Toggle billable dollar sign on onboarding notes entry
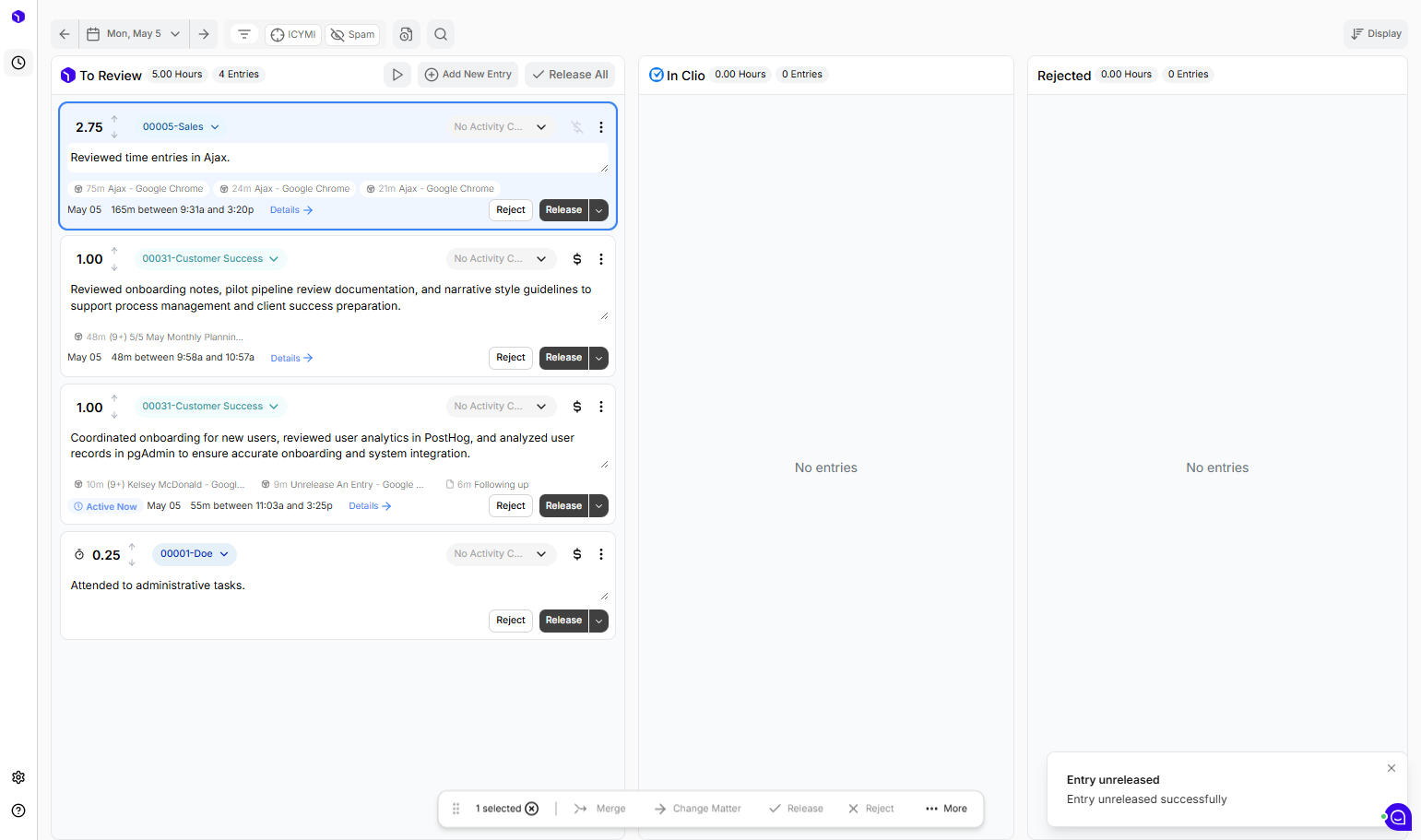Screen dimensions: 1421x840 [x=577, y=259]
